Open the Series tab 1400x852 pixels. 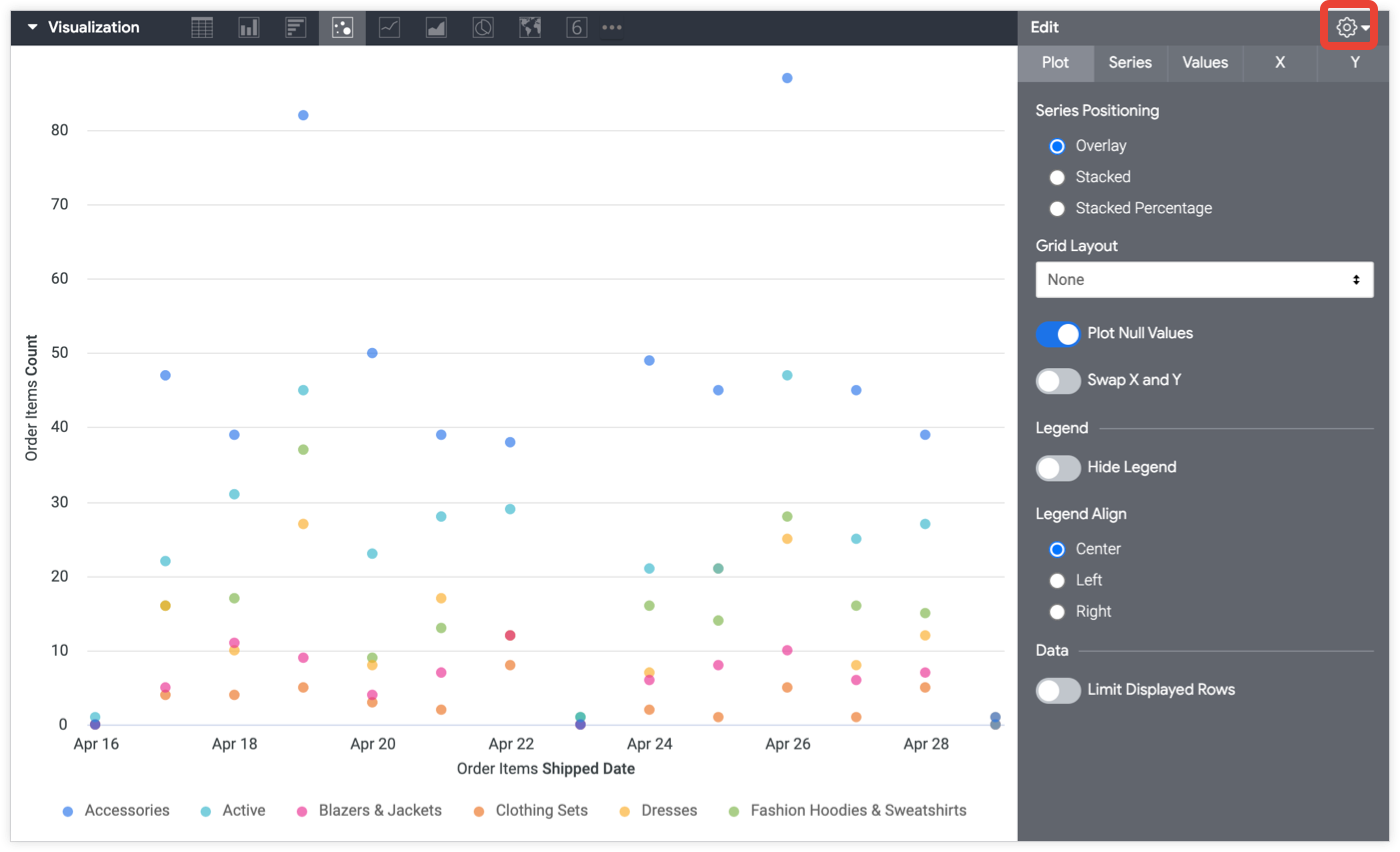pos(1130,62)
